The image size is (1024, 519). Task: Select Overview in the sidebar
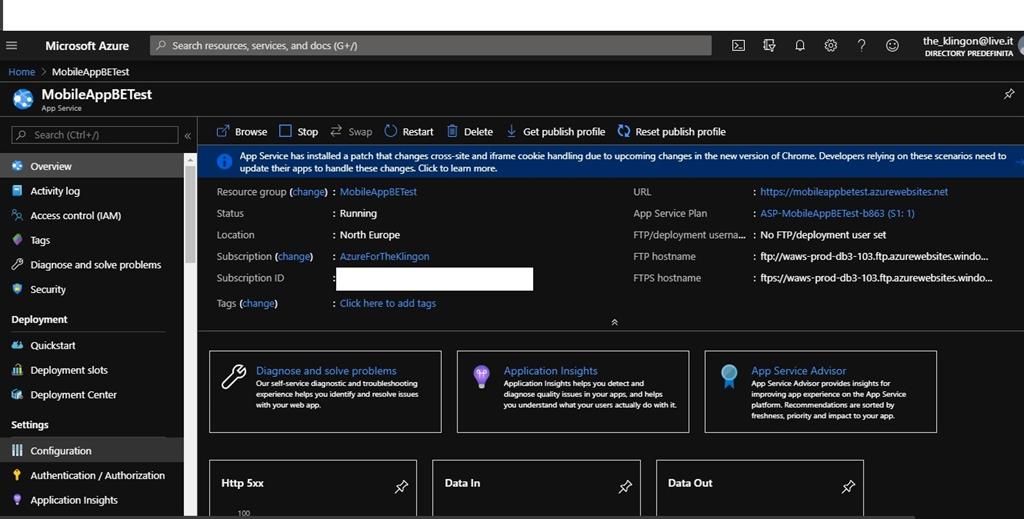pyautogui.click(x=92, y=166)
